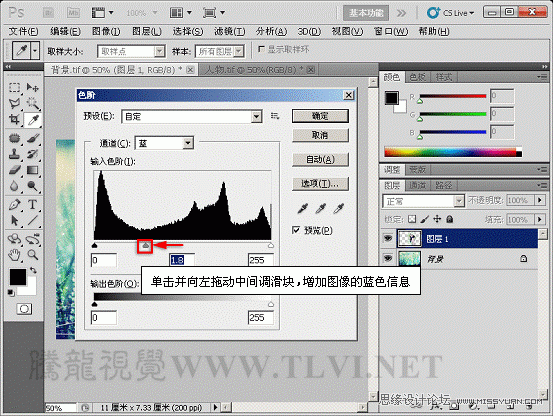Select the Dodge tool
Image resolution: width=553 pixels, height=416 pixels.
point(32,186)
